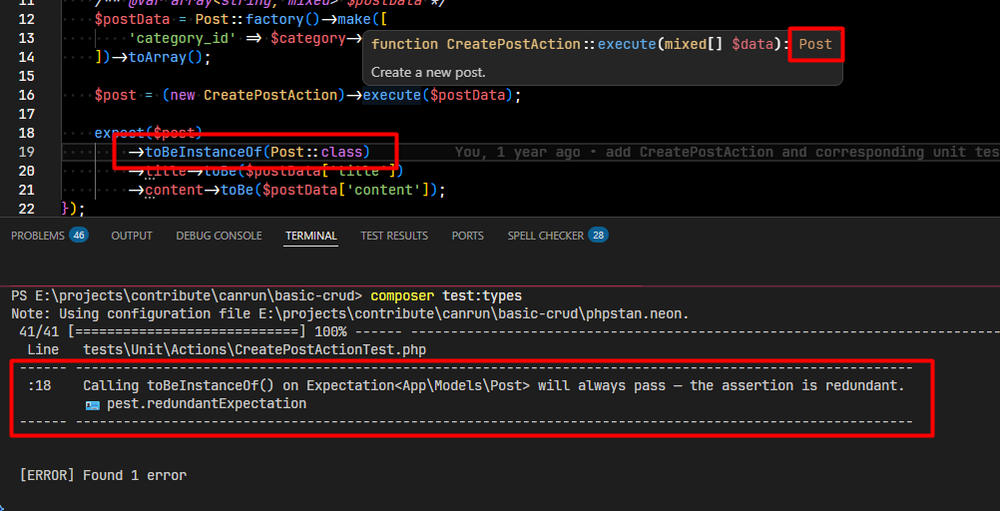Click the toBeInstanceOf method call
This screenshot has height=511, width=1000.
(x=203, y=152)
